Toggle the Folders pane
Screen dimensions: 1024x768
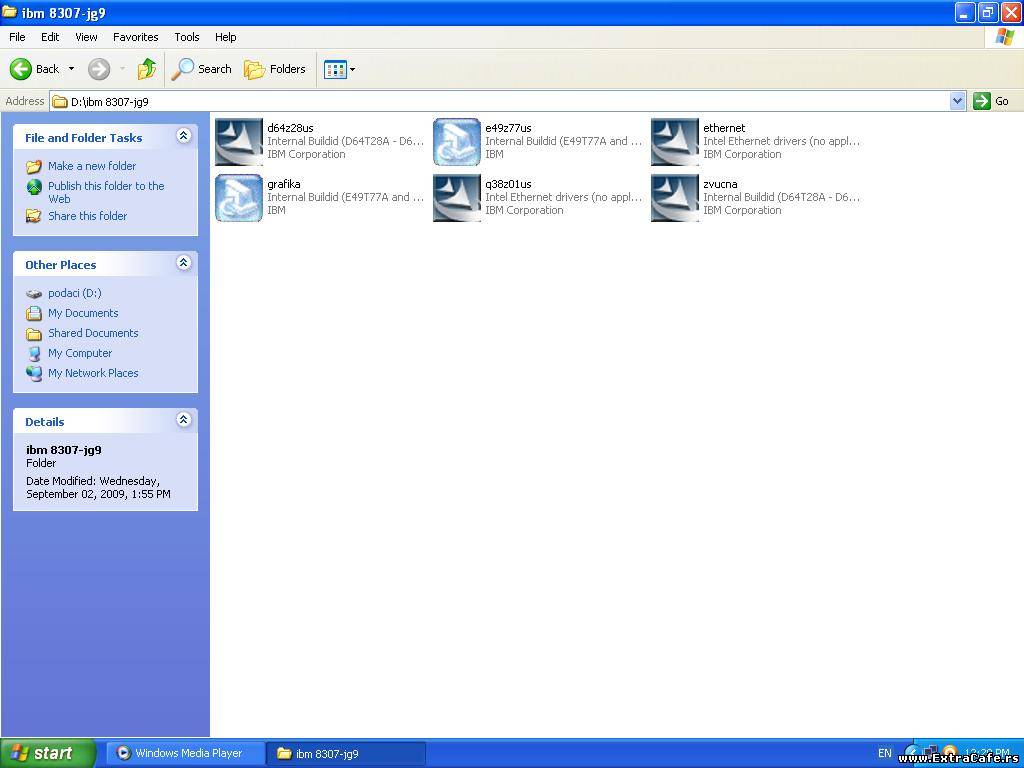pos(274,69)
